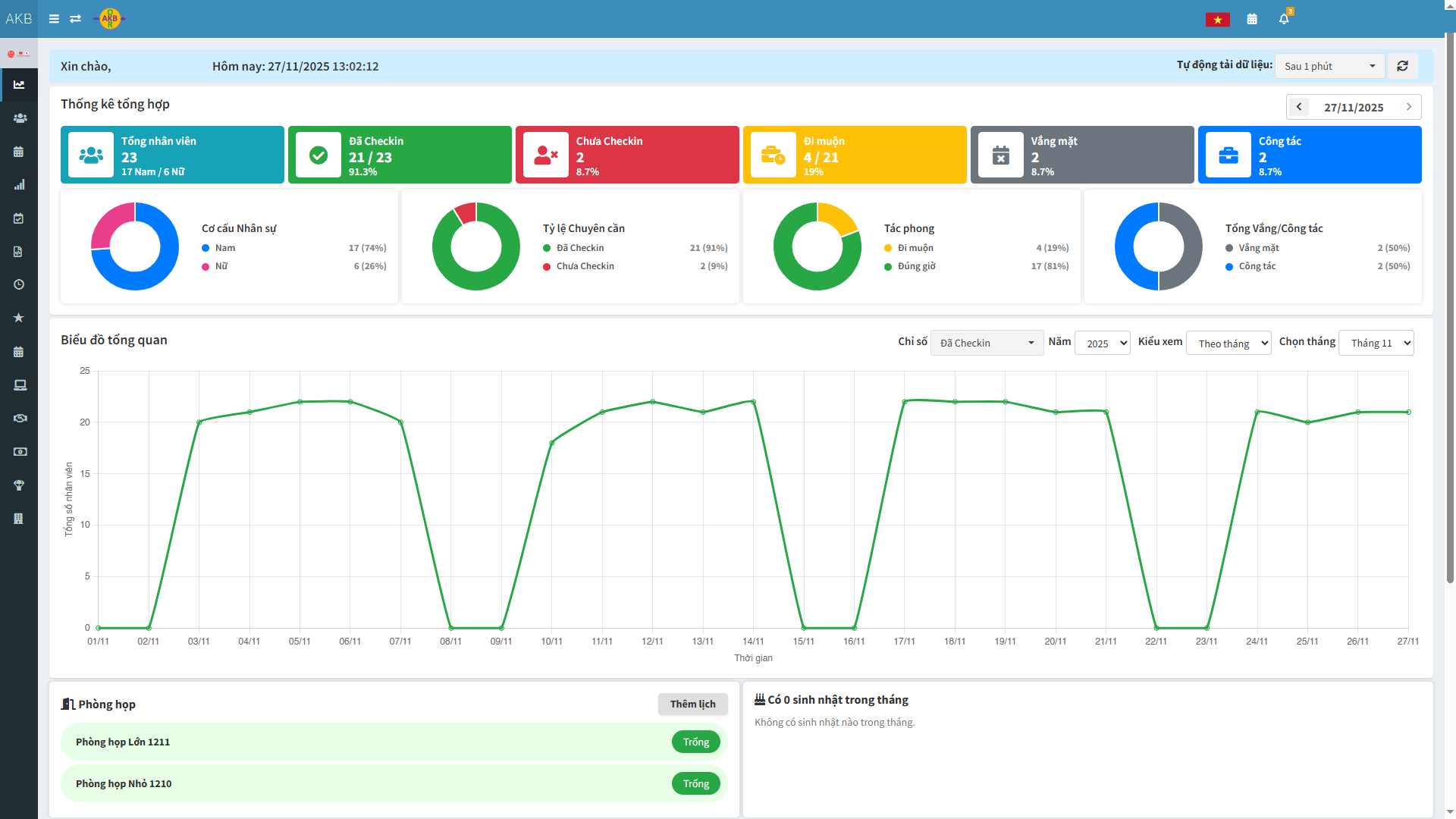
Task: Click the refresh data button
Action: pyautogui.click(x=1402, y=66)
